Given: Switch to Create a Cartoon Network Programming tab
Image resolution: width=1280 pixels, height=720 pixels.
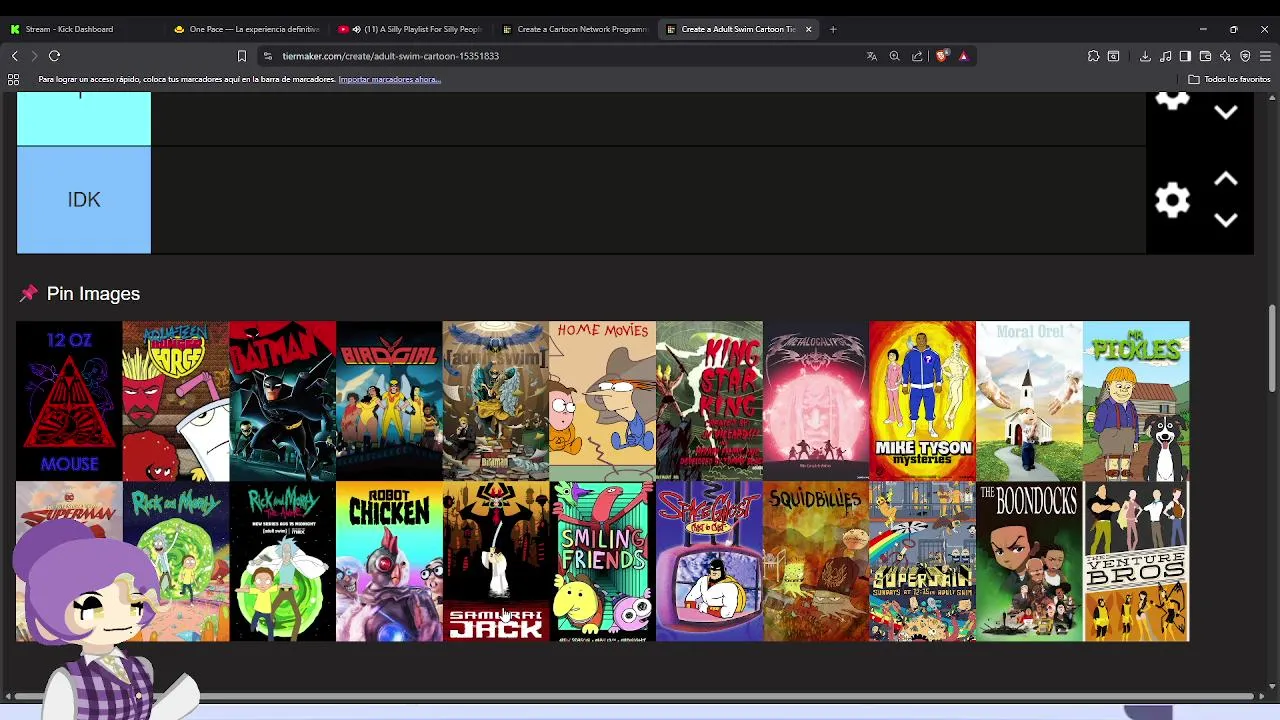Looking at the screenshot, I should (x=575, y=29).
